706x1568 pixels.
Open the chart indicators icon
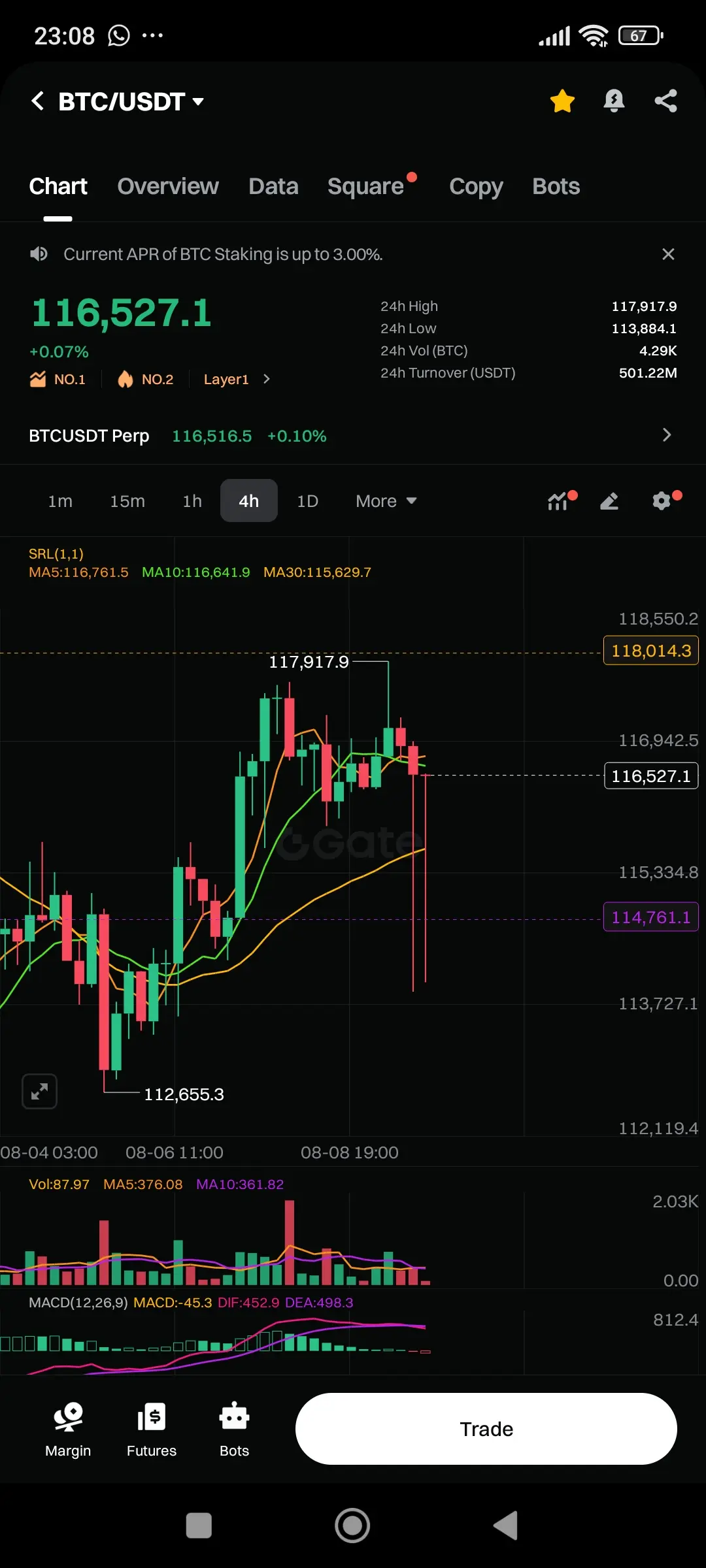(x=559, y=500)
